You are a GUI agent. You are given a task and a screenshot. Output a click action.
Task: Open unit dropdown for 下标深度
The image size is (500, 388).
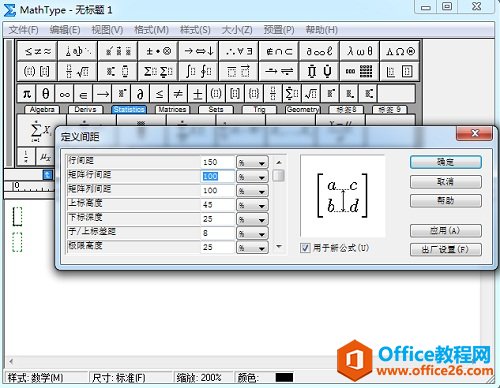click(x=252, y=219)
